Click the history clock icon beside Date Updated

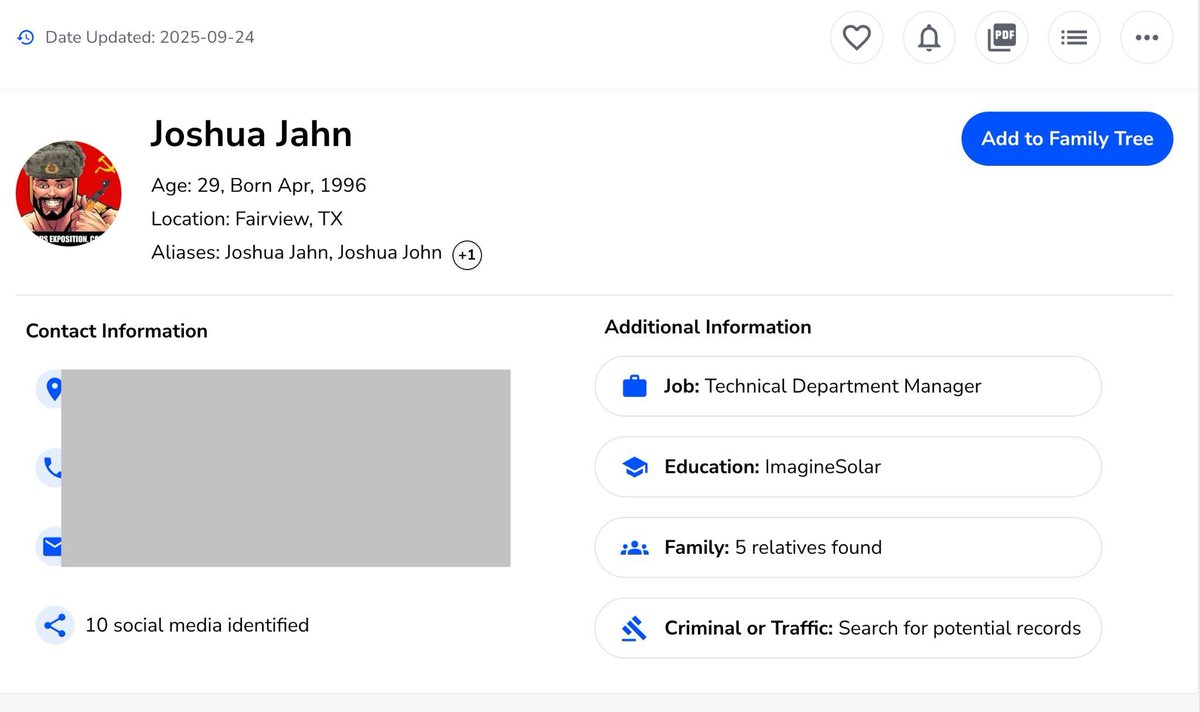(26, 38)
